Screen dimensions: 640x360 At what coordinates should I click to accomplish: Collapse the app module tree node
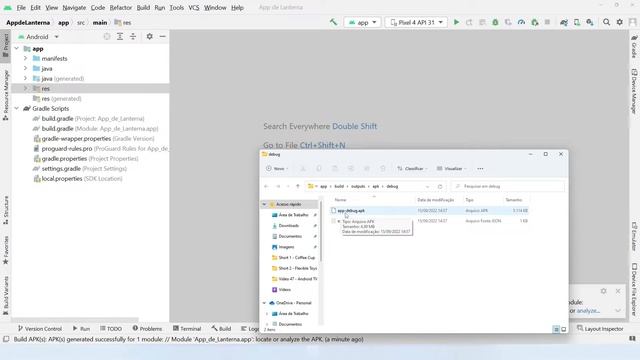[17, 49]
